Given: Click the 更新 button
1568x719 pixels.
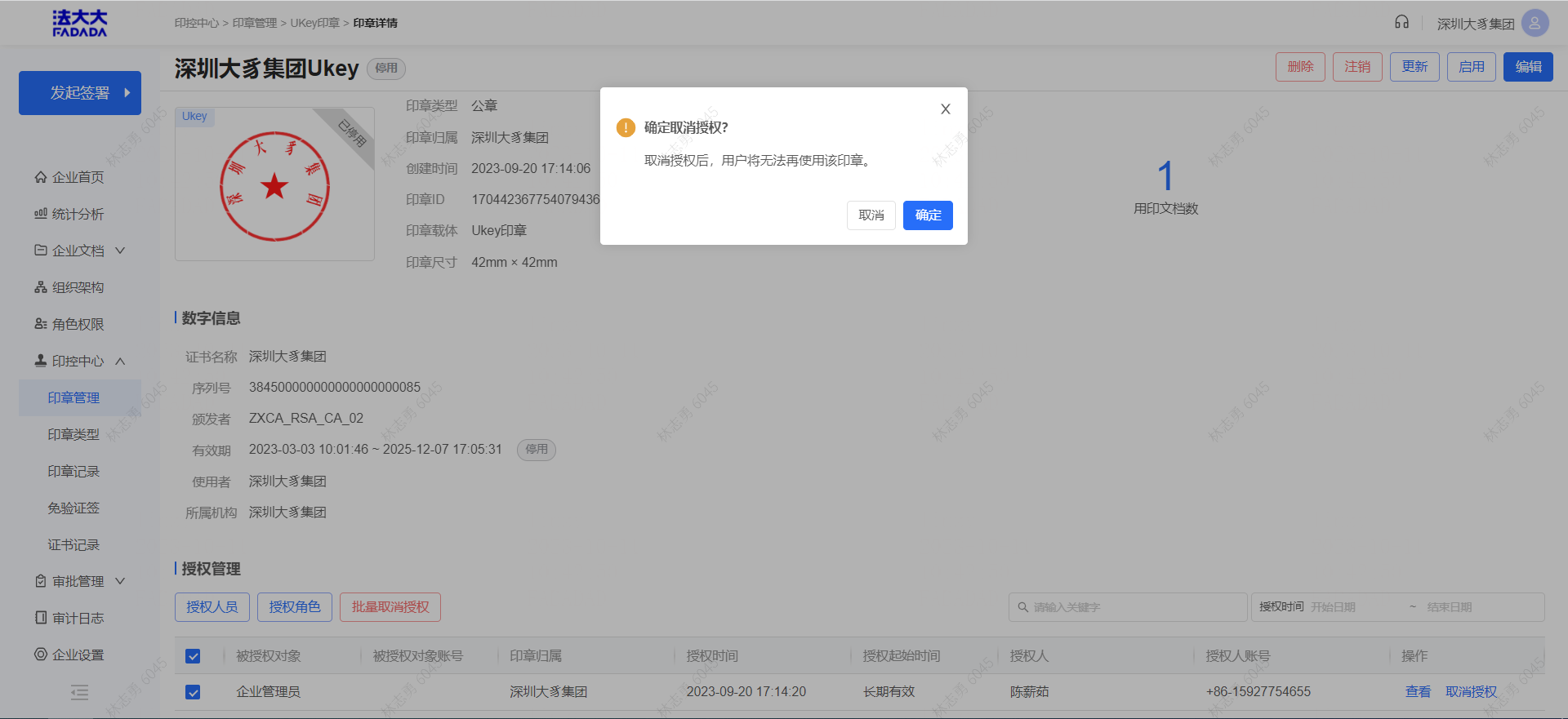Looking at the screenshot, I should [x=1414, y=67].
